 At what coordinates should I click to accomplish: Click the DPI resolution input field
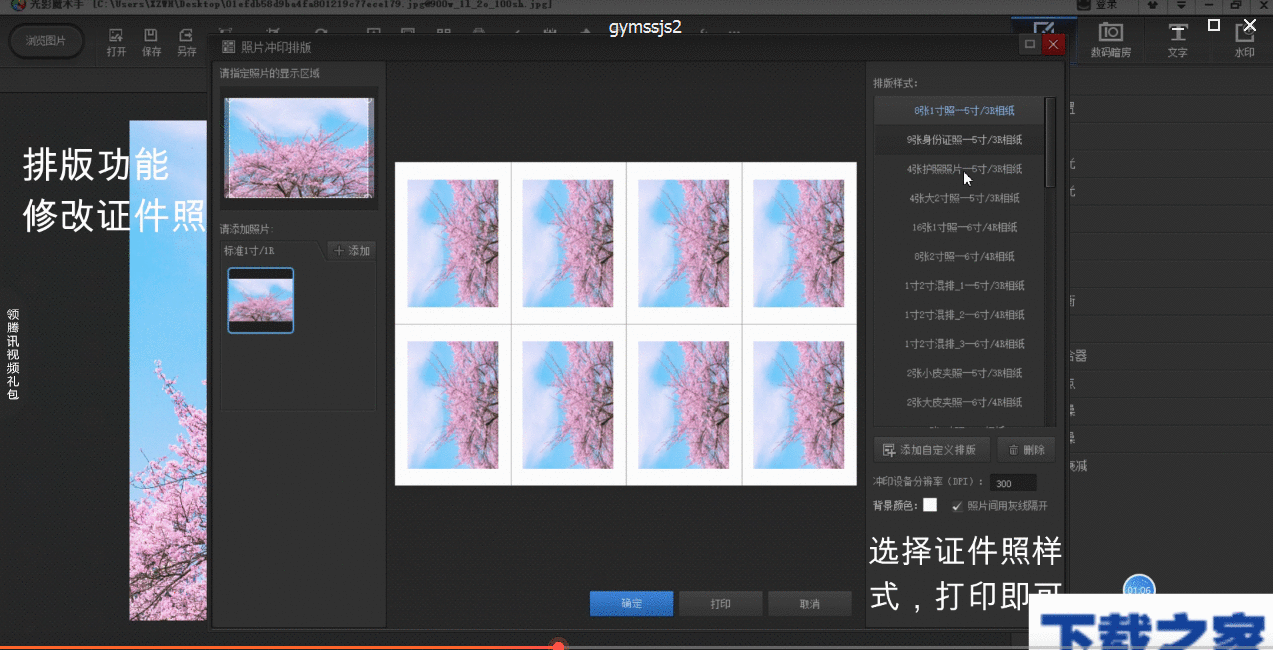click(x=1011, y=483)
